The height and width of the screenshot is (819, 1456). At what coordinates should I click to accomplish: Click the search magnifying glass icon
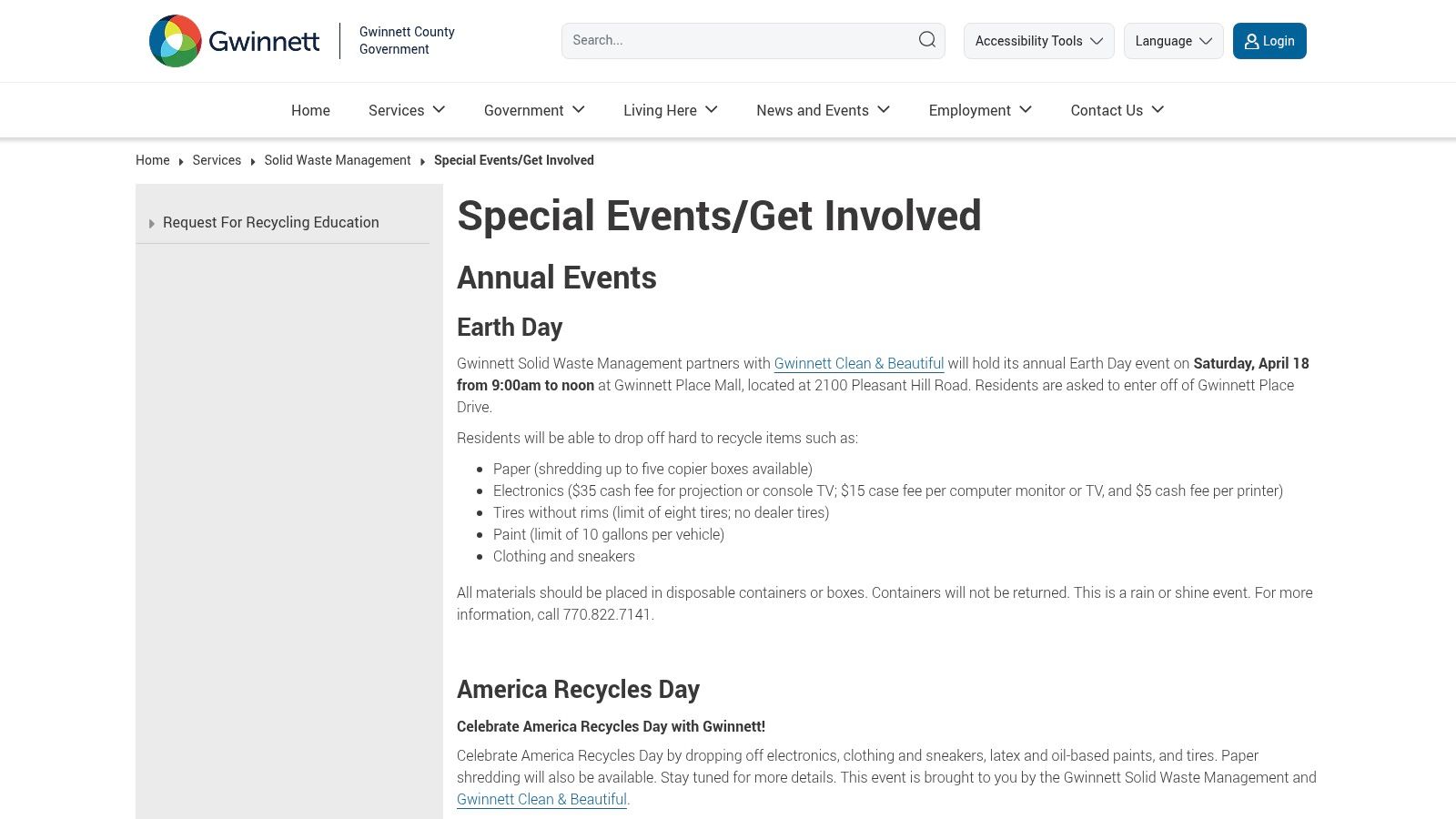[x=926, y=40]
